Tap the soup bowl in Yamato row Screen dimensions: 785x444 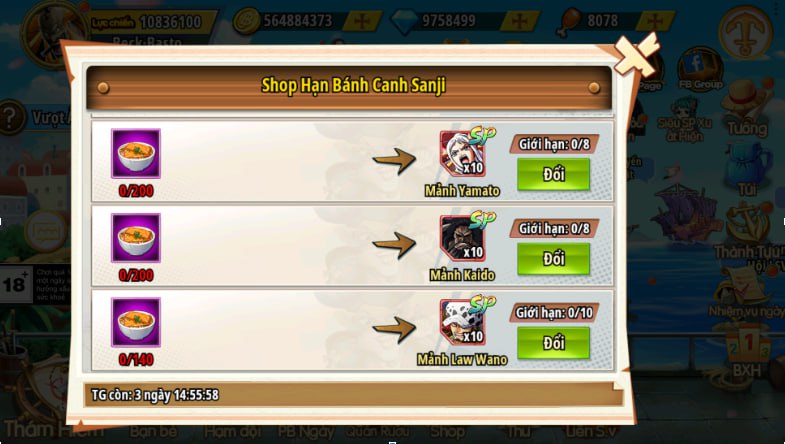136,153
